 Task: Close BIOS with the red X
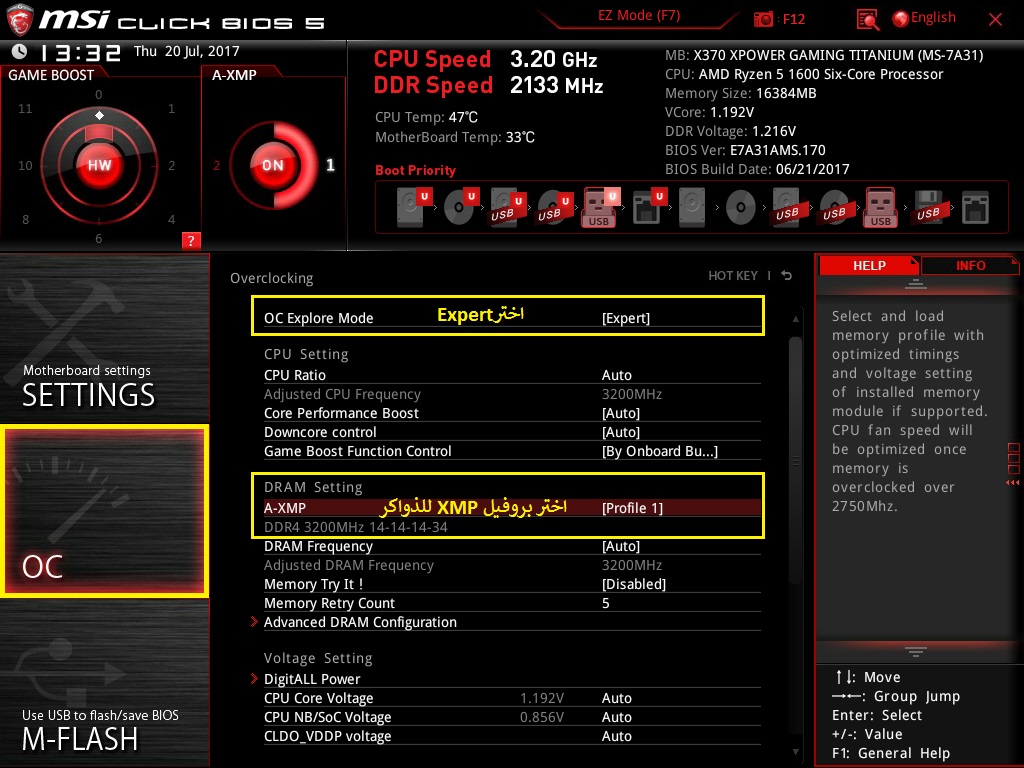tap(995, 20)
